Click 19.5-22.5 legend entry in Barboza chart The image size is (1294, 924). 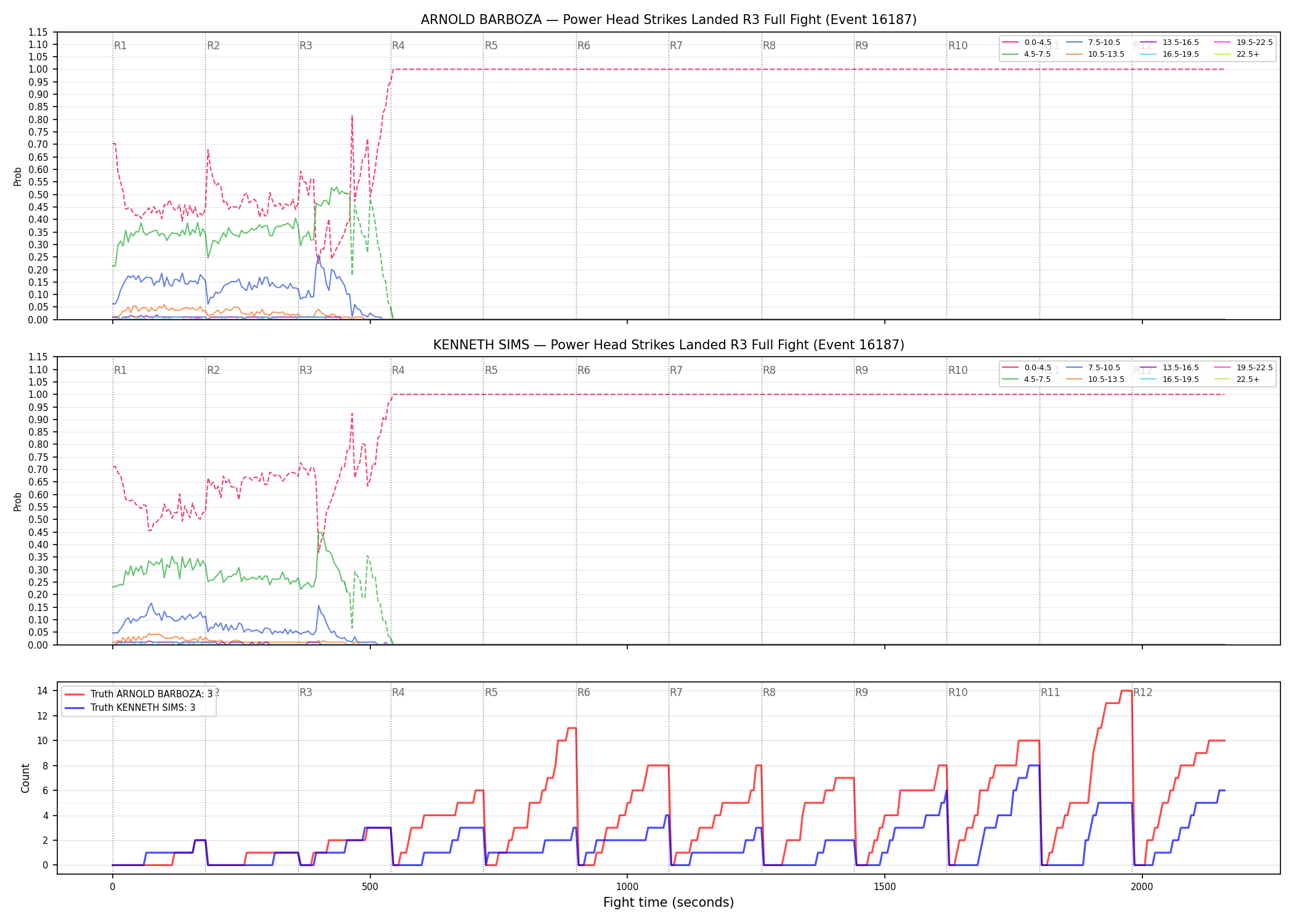tap(1243, 43)
